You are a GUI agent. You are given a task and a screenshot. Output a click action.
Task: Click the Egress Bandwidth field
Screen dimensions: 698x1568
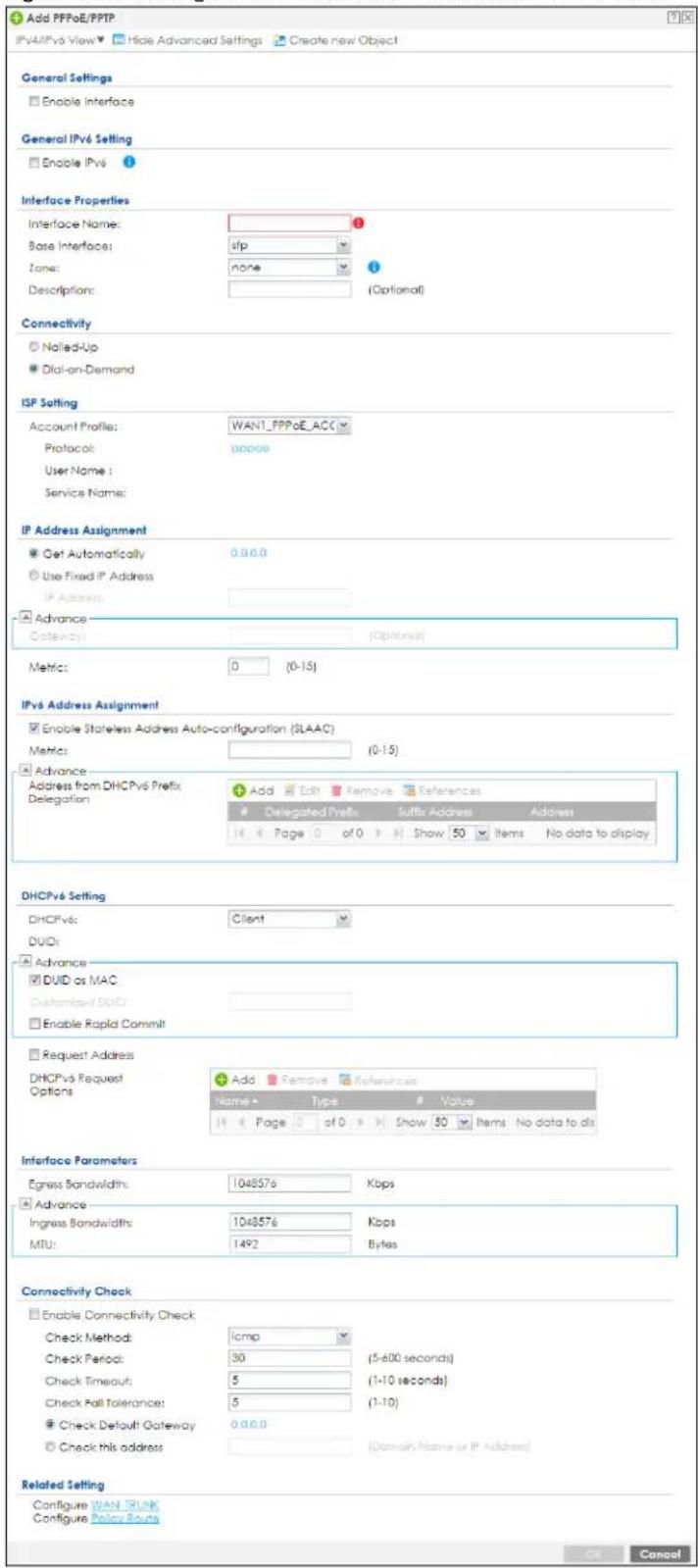289,1184
